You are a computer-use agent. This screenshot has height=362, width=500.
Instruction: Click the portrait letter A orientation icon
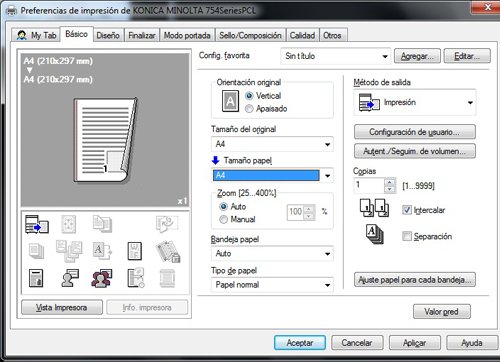pos(230,101)
